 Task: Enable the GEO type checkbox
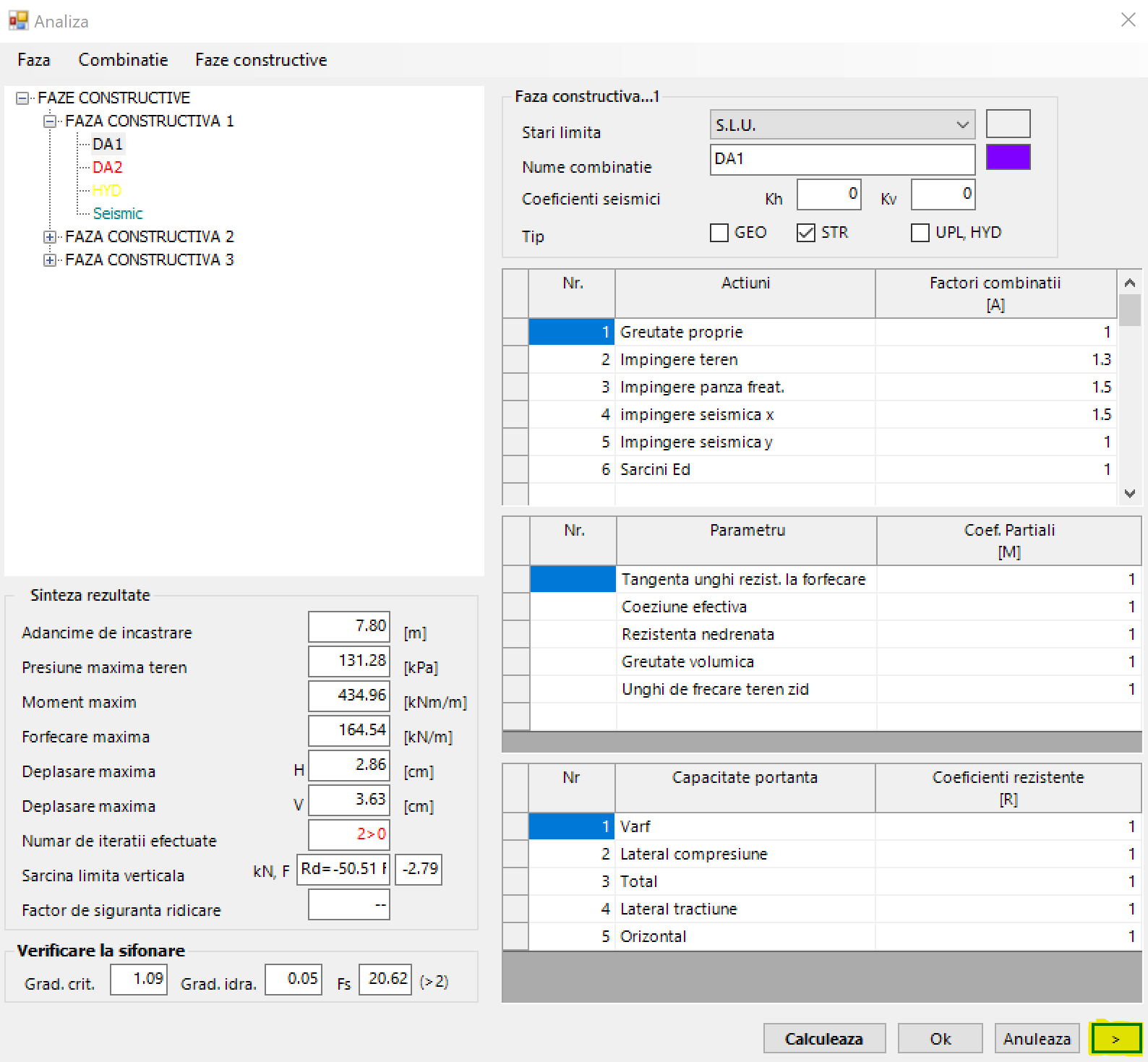[x=719, y=233]
